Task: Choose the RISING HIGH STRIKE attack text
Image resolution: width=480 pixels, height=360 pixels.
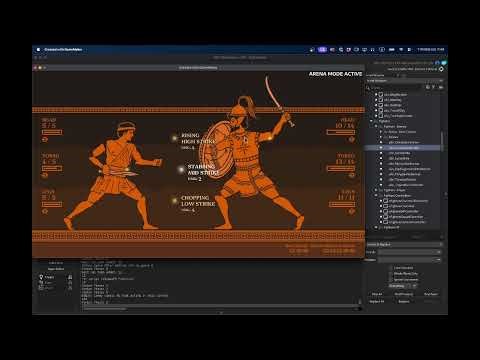Action: (197, 139)
